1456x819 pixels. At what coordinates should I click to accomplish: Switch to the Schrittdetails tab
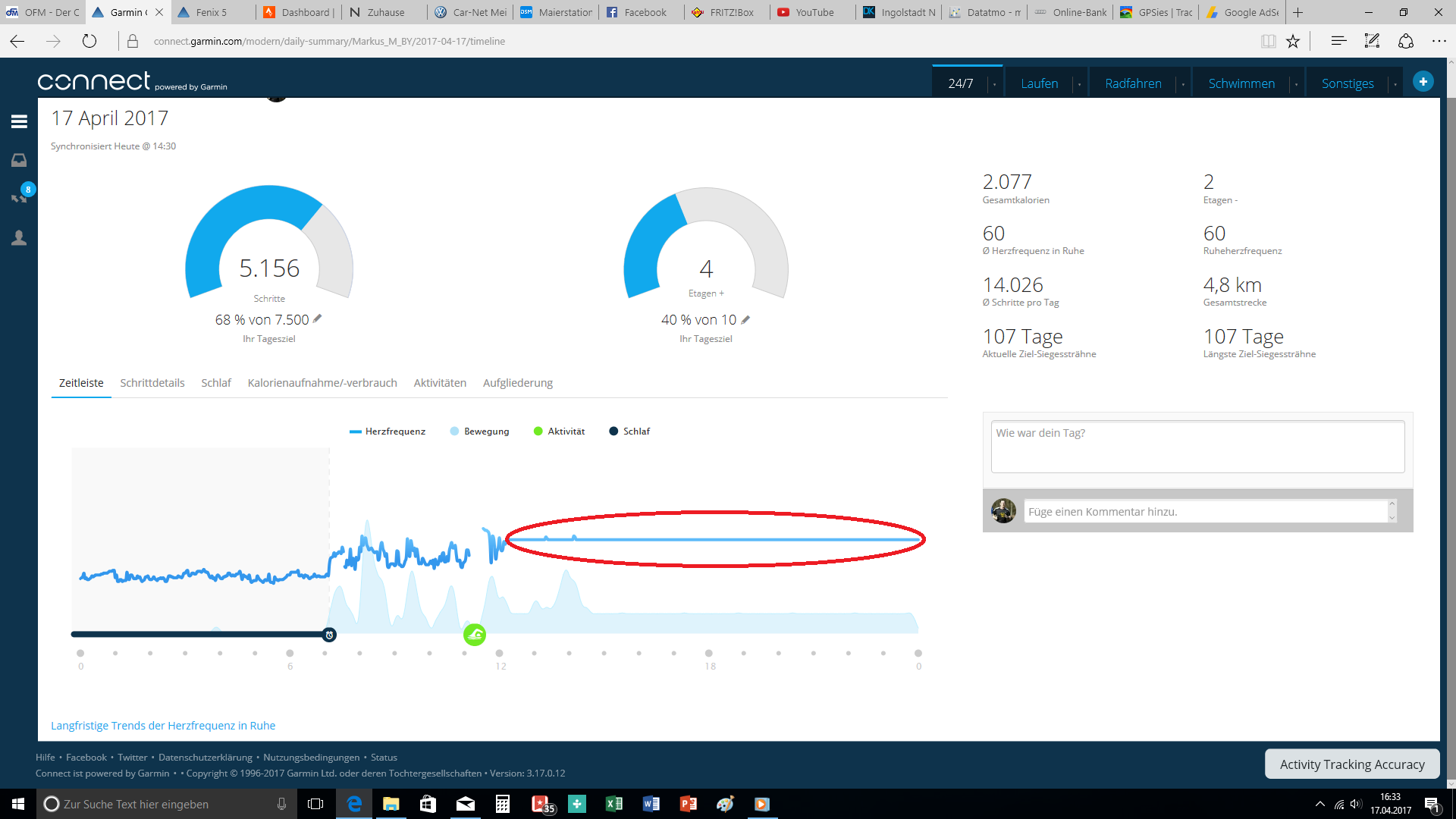coord(152,383)
